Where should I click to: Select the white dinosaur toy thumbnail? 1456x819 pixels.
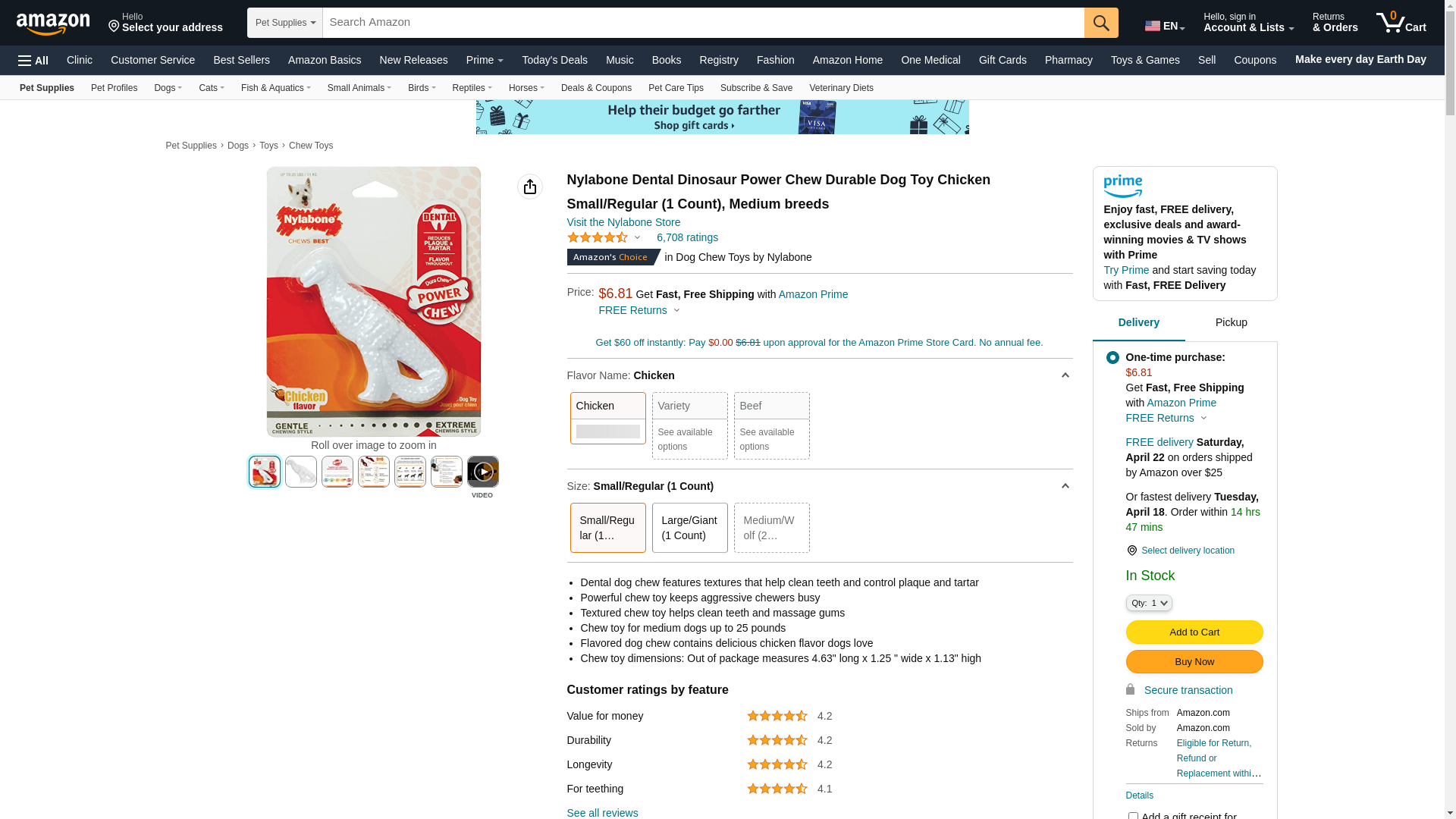click(301, 472)
